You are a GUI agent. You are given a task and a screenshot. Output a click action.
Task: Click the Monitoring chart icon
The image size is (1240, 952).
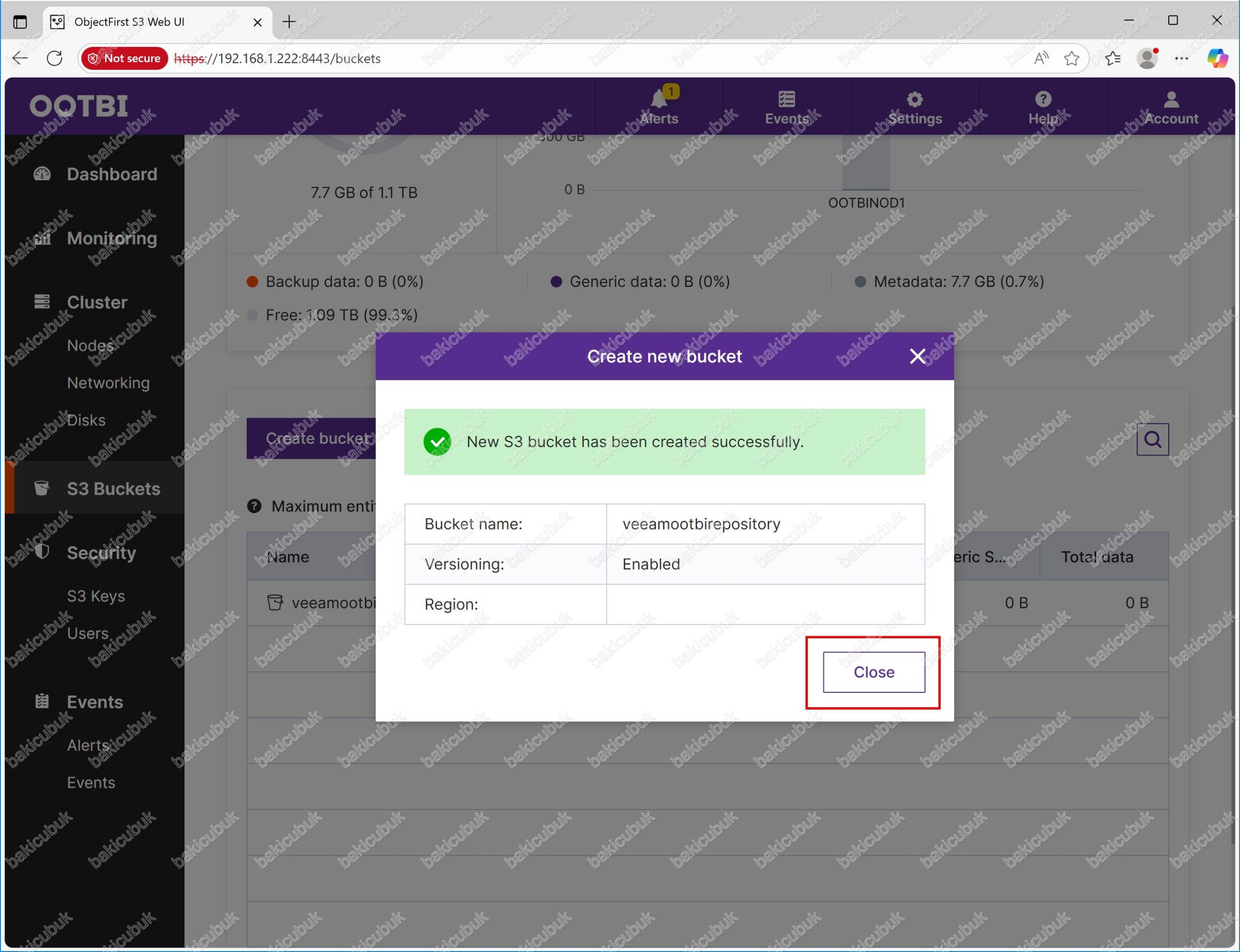pos(42,238)
